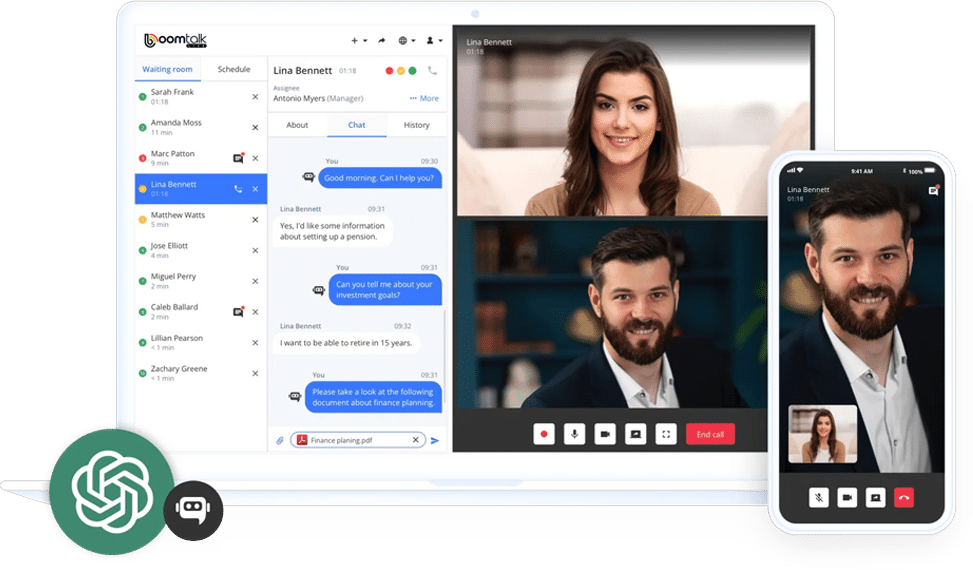Switch to the Schedule tab

point(234,69)
